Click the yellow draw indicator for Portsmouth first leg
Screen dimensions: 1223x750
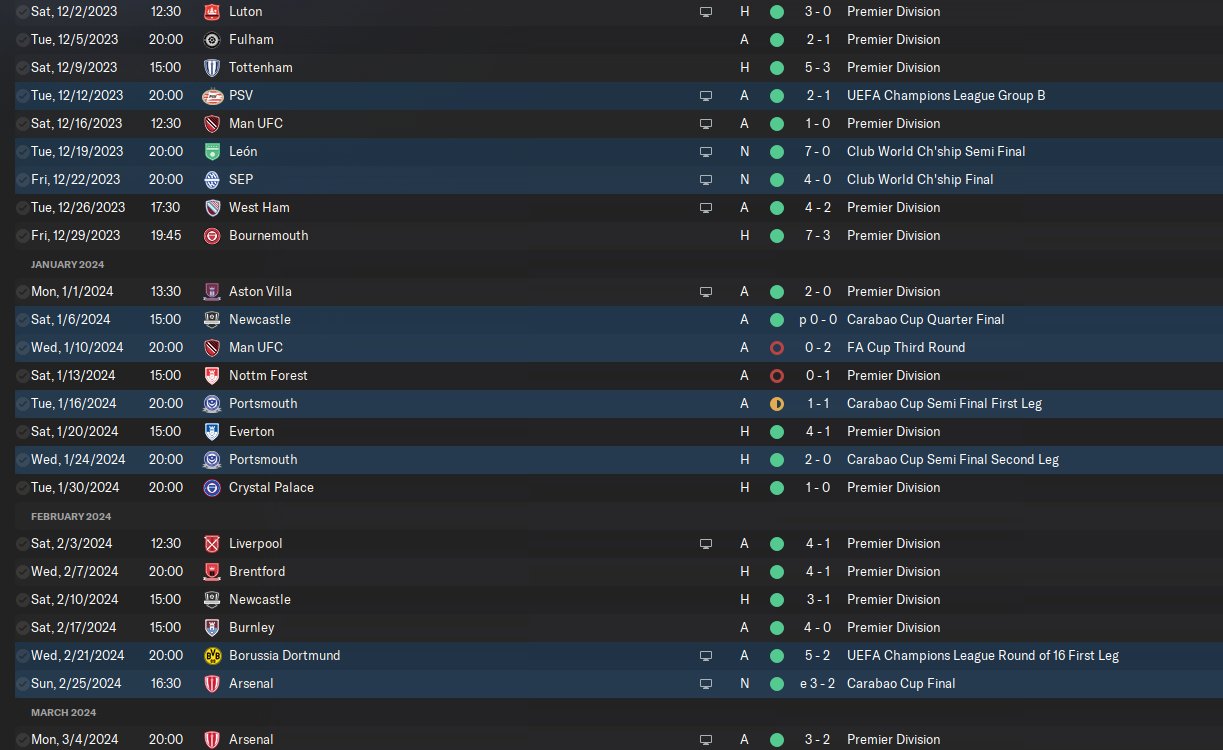777,404
